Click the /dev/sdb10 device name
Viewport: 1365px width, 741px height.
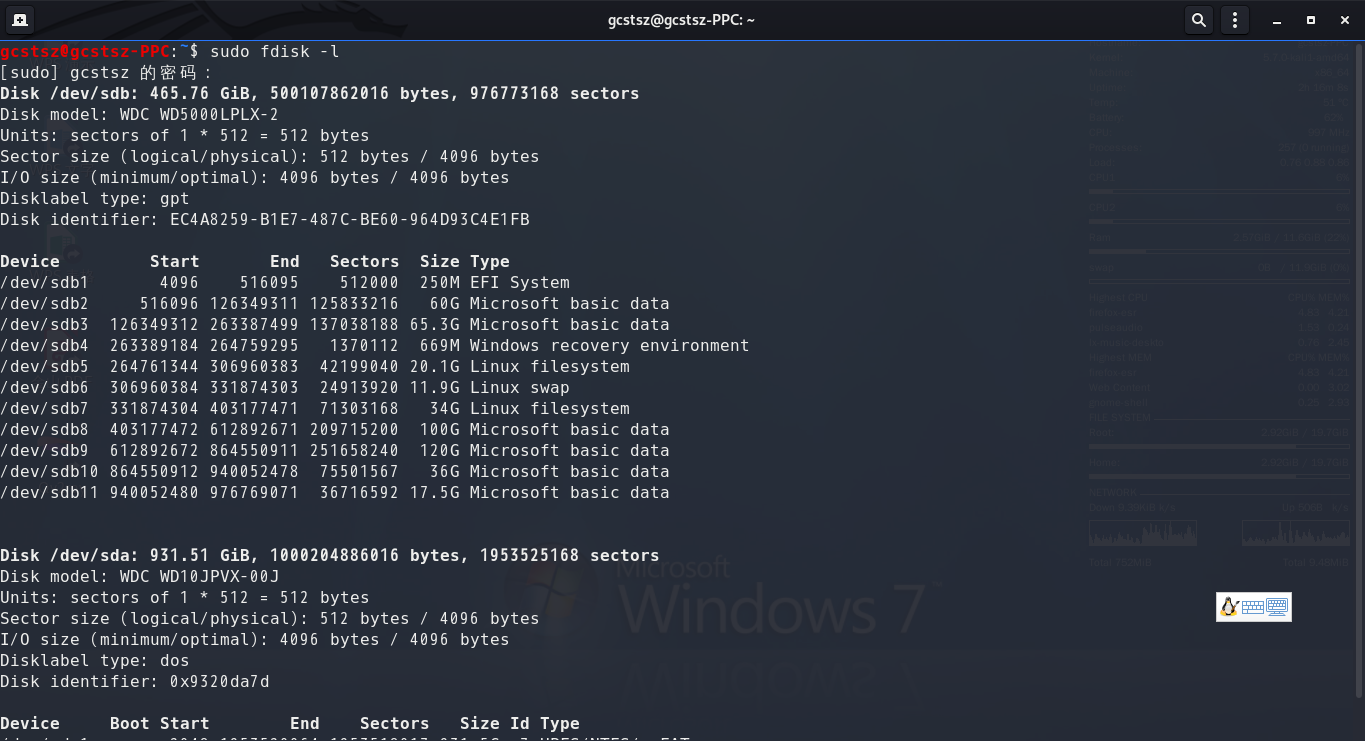pyautogui.click(x=50, y=471)
